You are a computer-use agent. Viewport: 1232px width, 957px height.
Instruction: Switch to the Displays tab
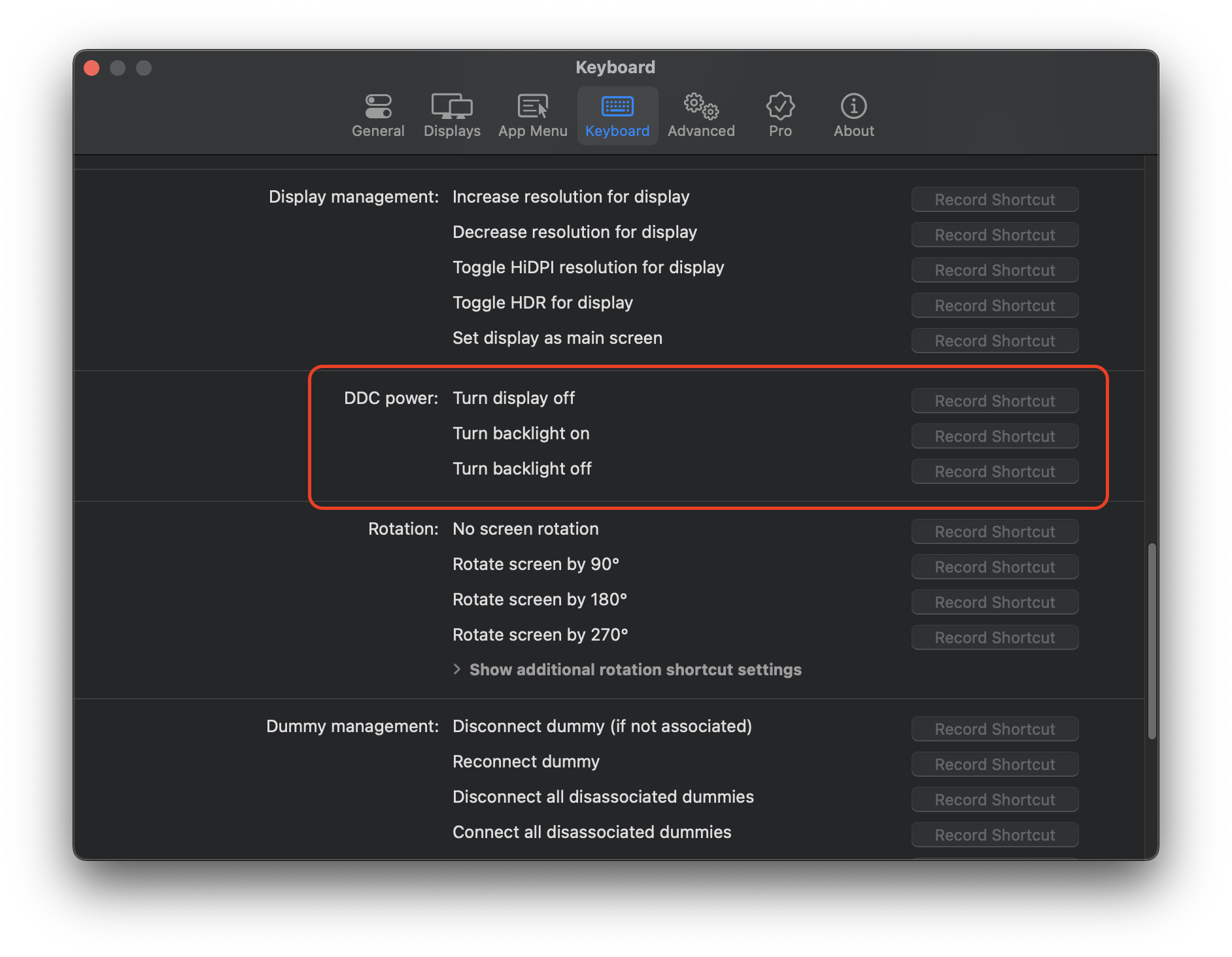pos(451,114)
